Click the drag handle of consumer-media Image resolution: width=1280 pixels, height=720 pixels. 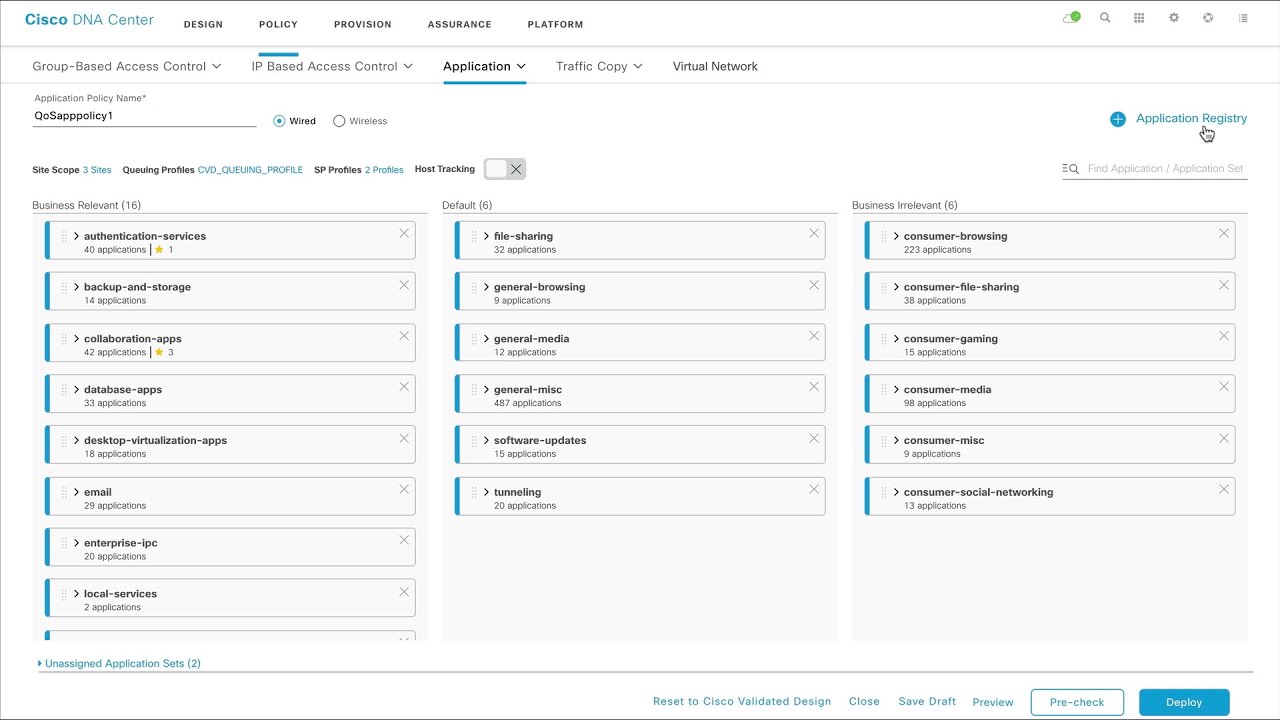pos(884,390)
